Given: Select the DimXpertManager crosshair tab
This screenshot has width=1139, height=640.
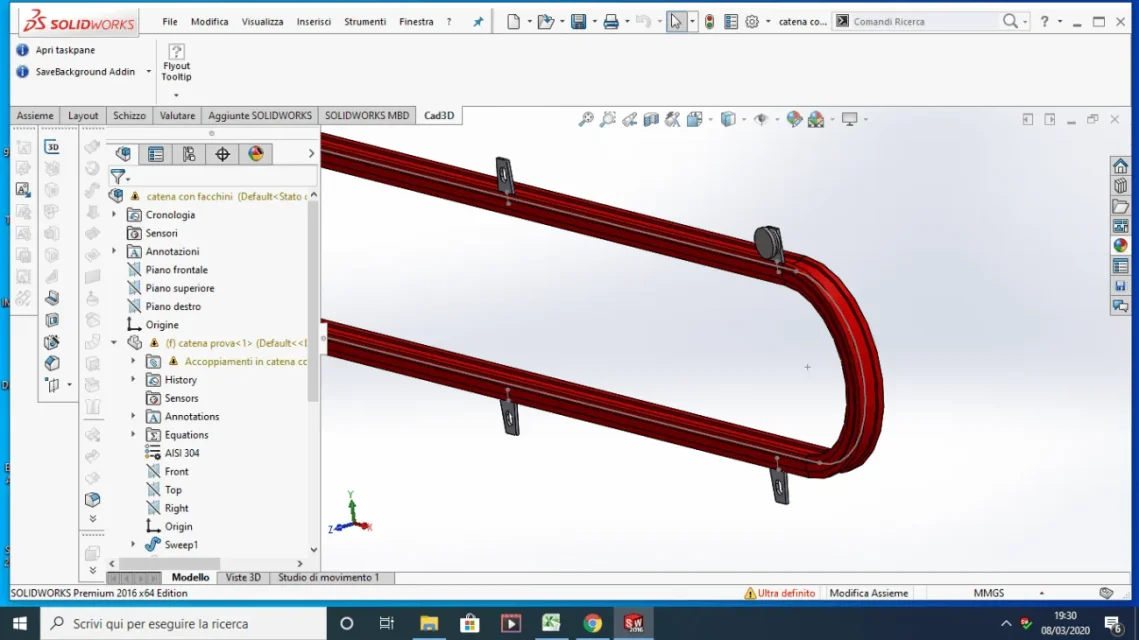Looking at the screenshot, I should [222, 154].
